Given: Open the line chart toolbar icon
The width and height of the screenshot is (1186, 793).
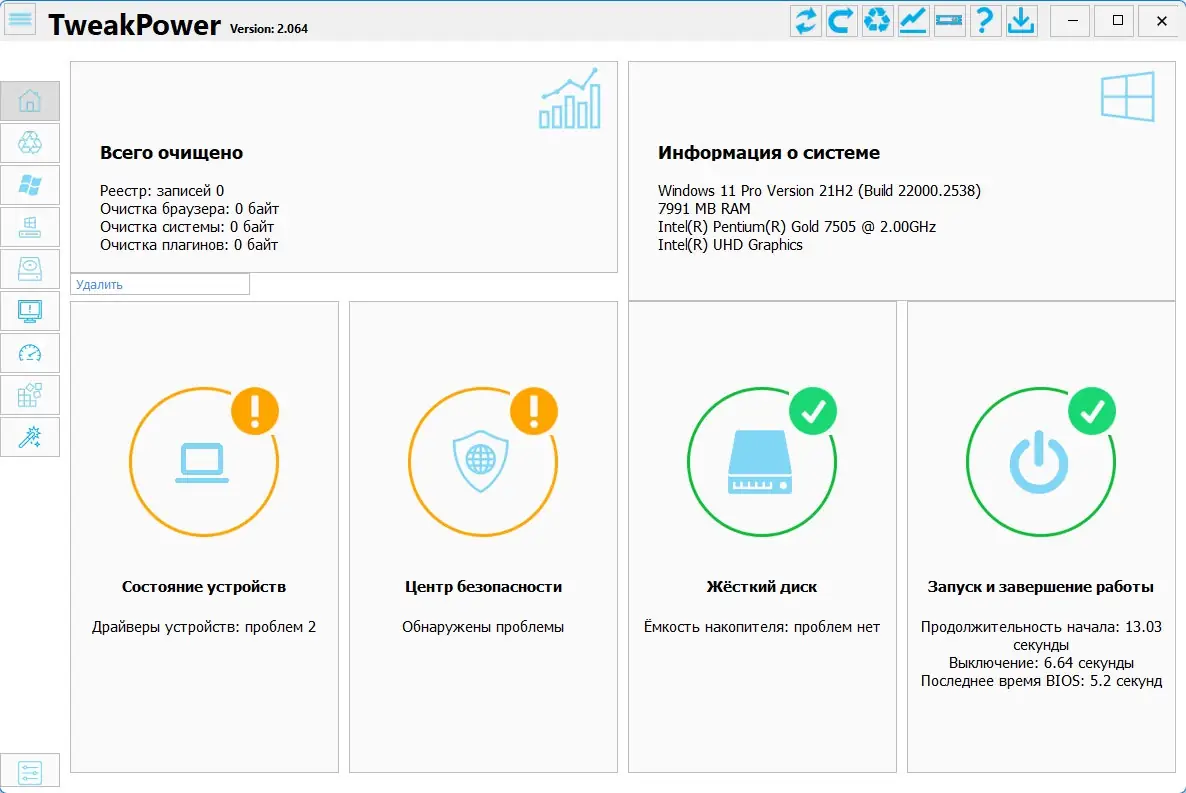Looking at the screenshot, I should 913,20.
